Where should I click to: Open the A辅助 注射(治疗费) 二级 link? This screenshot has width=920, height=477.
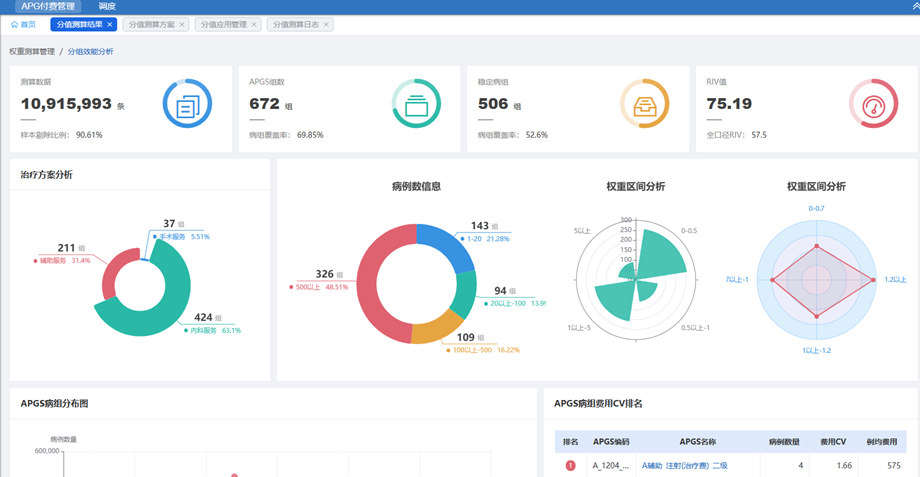[684, 465]
